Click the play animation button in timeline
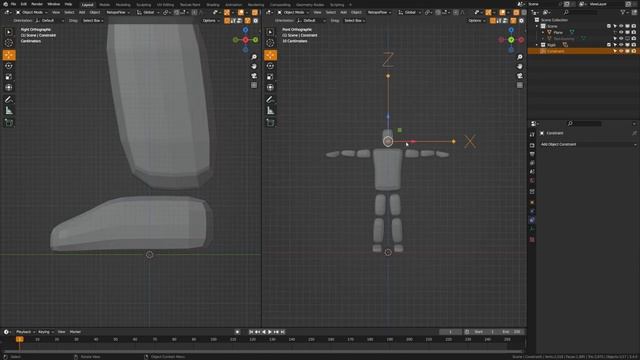Viewport: 640px width, 360px height. 270,332
